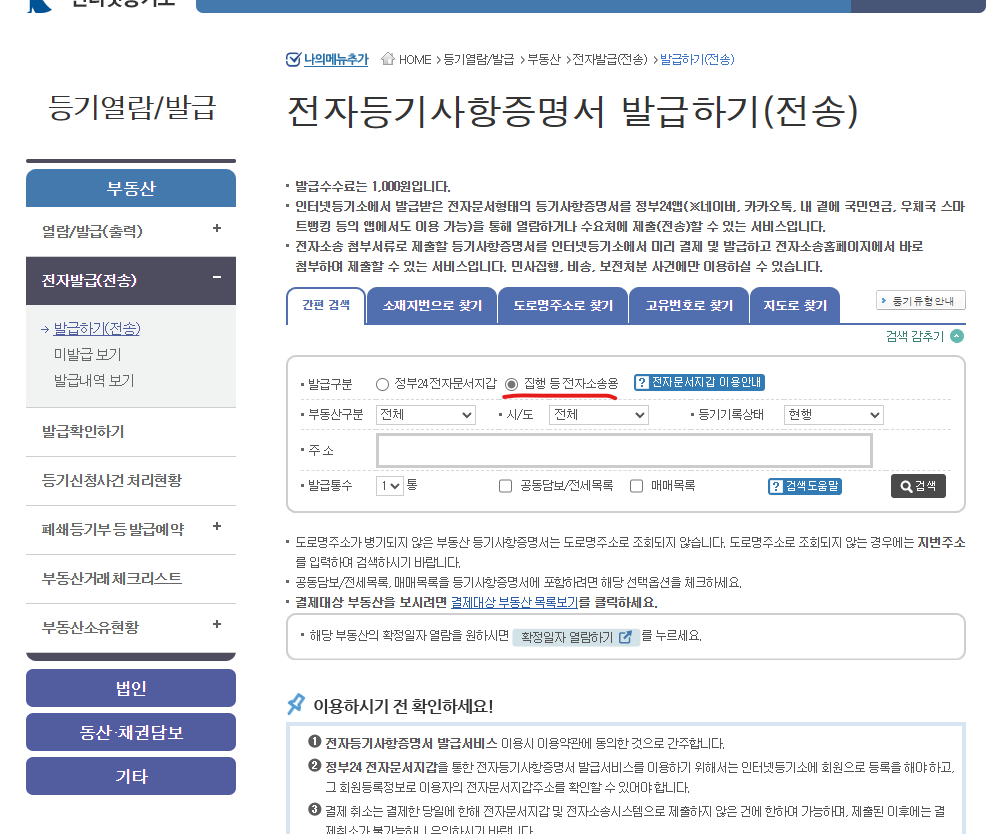
Task: Click the HOME house icon in breadcrumb
Action: (x=387, y=59)
